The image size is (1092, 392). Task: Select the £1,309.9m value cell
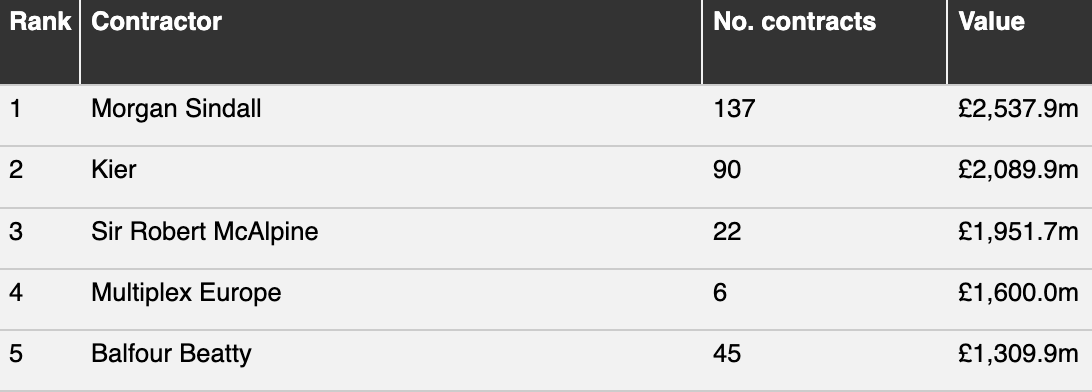pyautogui.click(x=1018, y=354)
